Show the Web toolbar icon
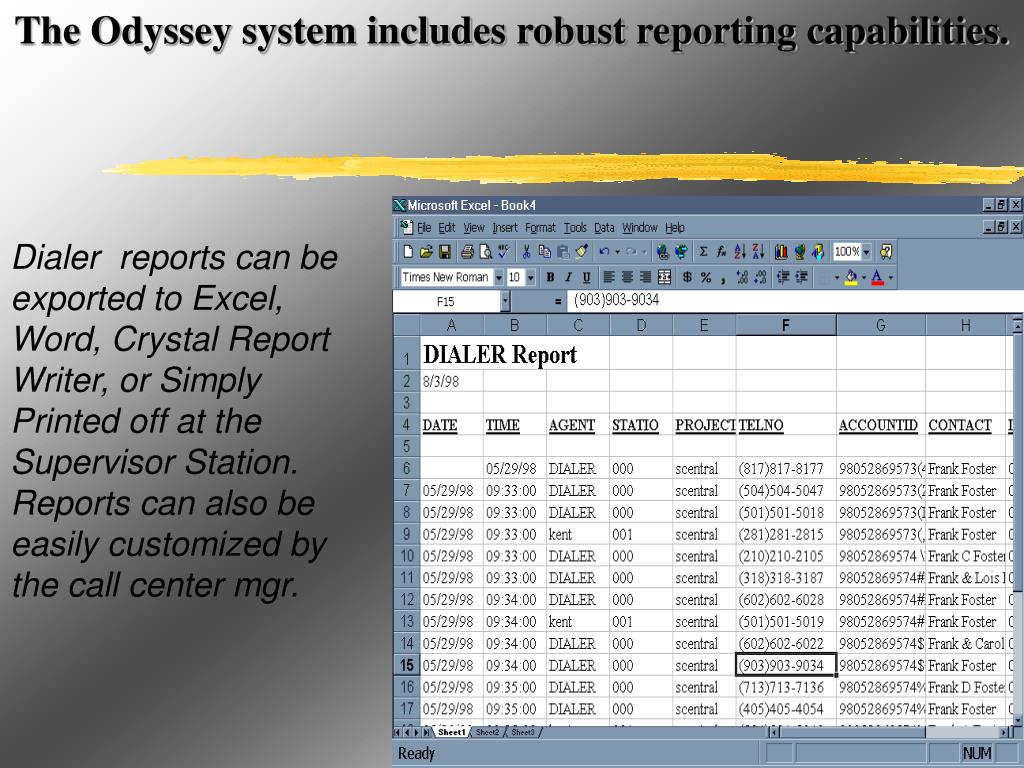Viewport: 1024px width, 768px height. [681, 251]
